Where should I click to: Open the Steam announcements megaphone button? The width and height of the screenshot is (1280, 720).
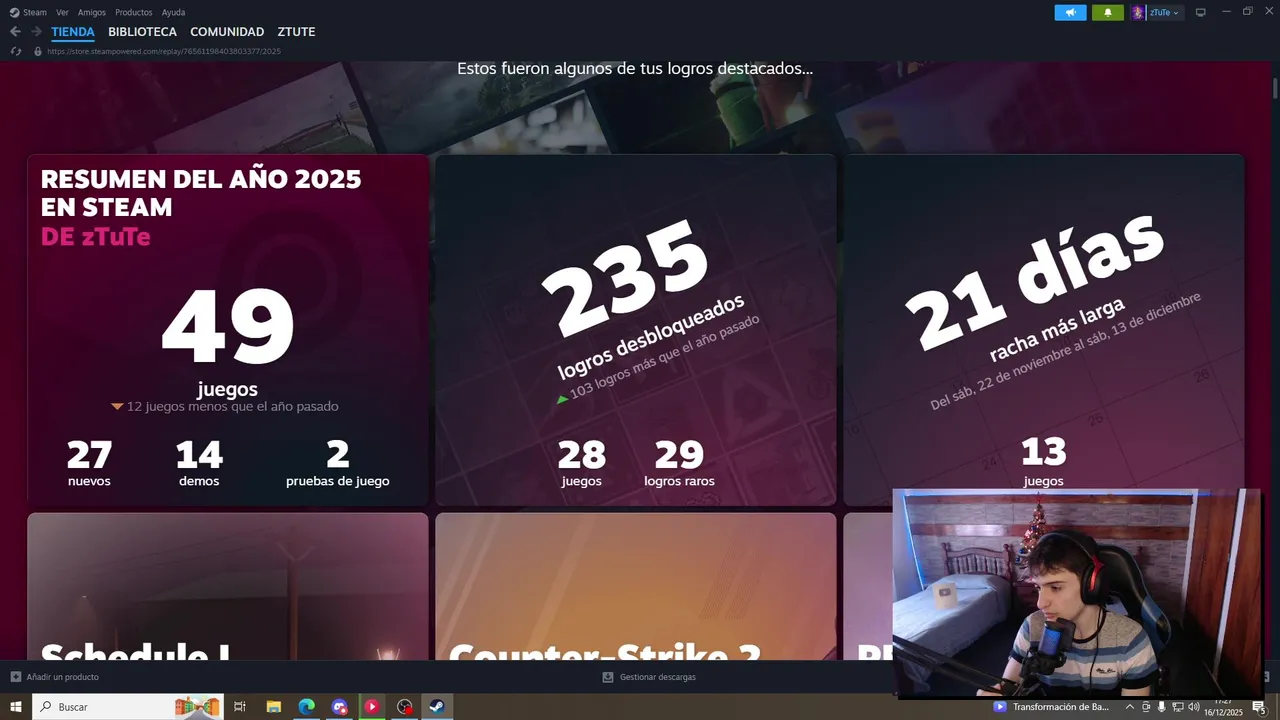click(1070, 12)
